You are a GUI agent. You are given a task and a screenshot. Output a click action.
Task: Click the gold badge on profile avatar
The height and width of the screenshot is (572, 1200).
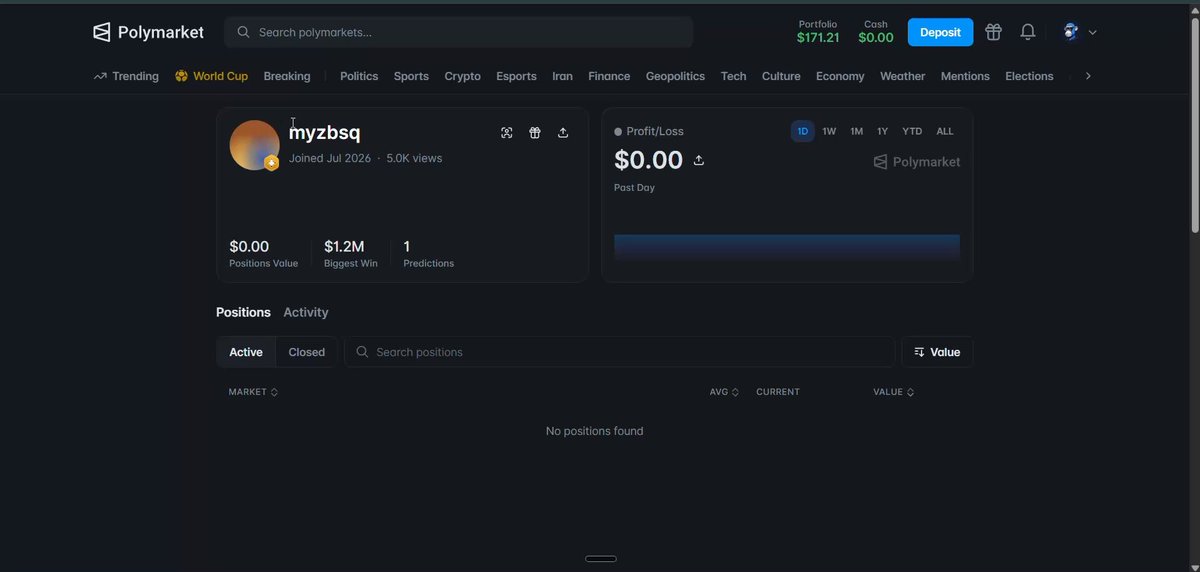(x=271, y=163)
